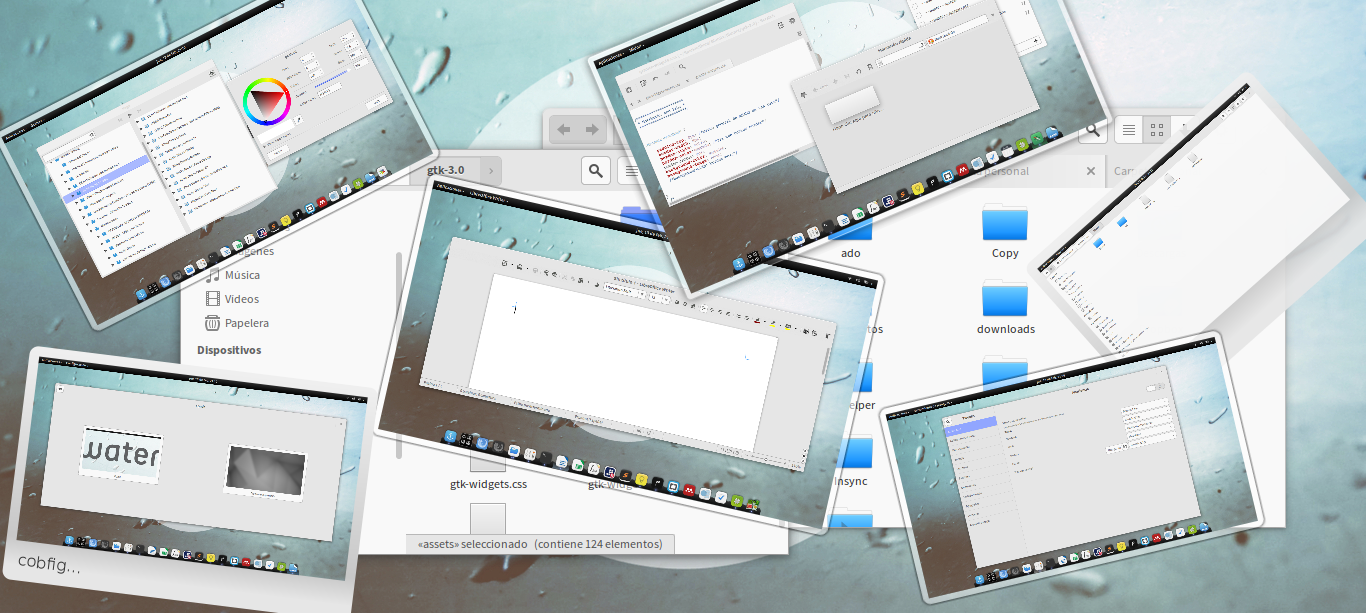
Task: Click the assets seleccionado status bar text
Action: pyautogui.click(x=540, y=544)
